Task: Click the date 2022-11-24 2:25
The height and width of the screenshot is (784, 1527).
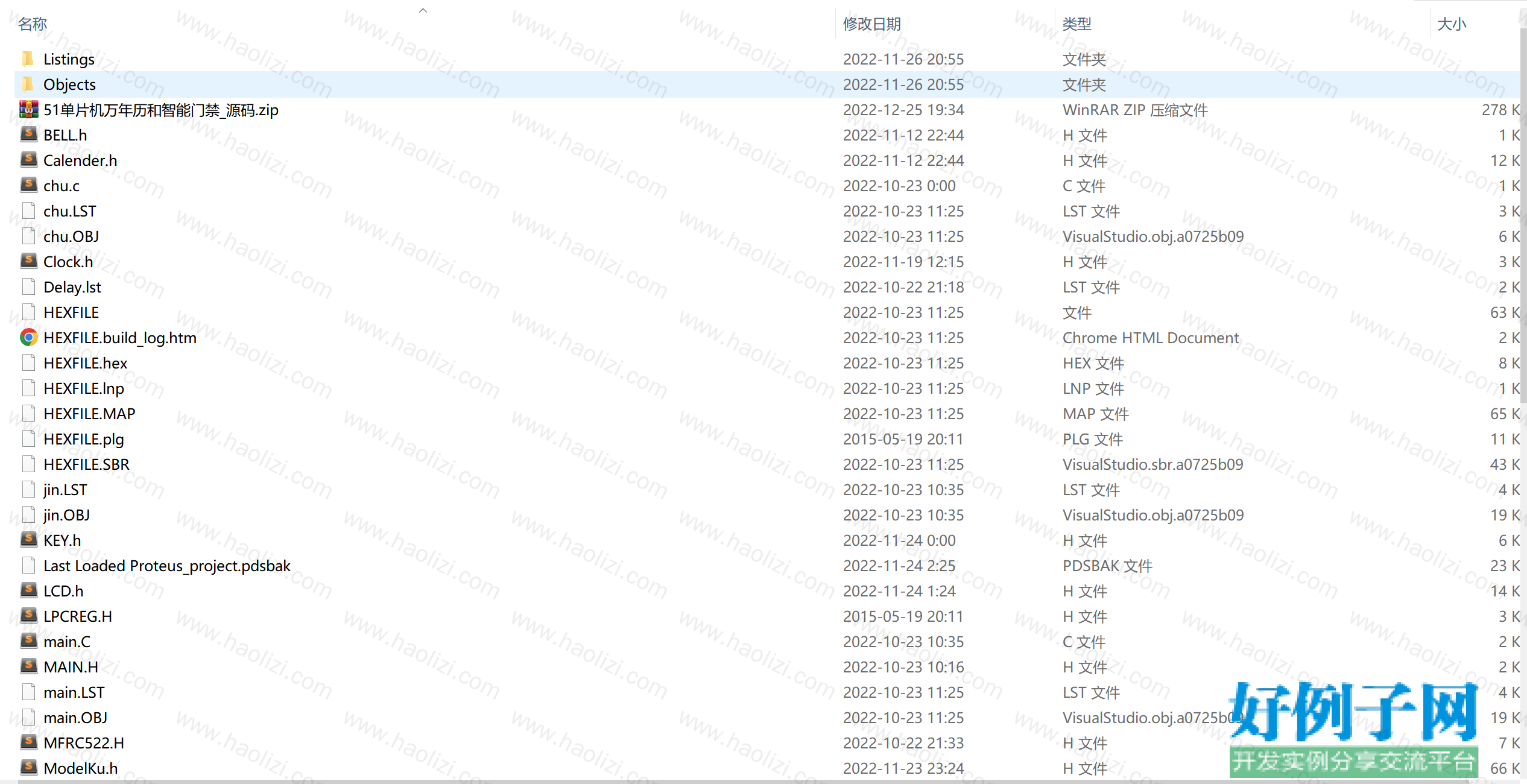Action: 899,566
